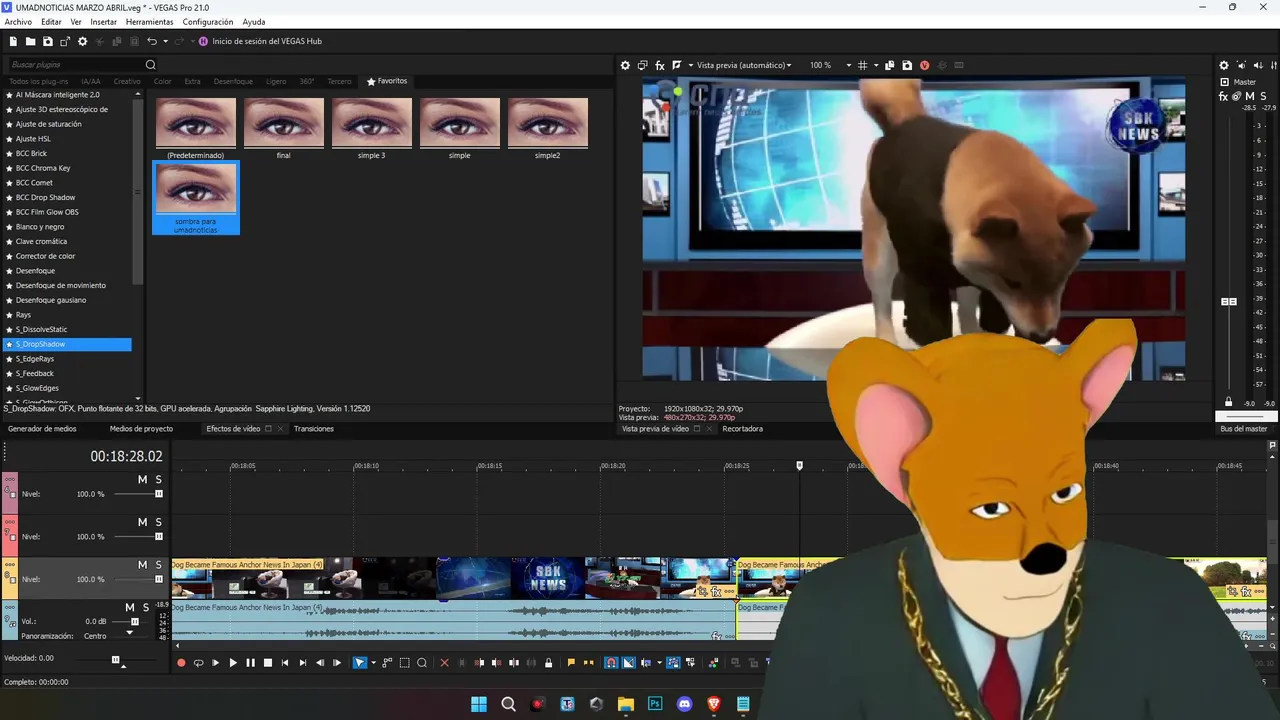Screen dimensions: 1280x720
Task: Select the zoom edit tool magnifier
Action: (422, 663)
